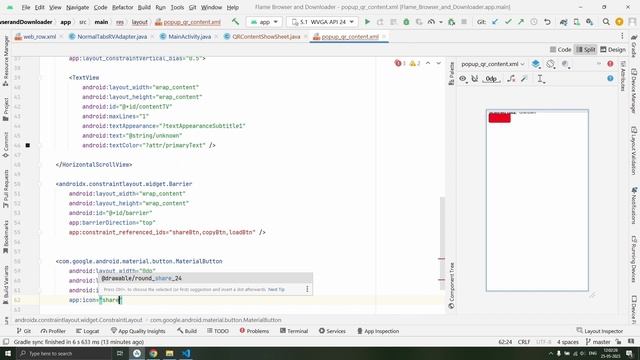Push commits with the Git arrow icon
Image resolution: width=640 pixels, height=360 pixels.
pyautogui.click(x=521, y=22)
